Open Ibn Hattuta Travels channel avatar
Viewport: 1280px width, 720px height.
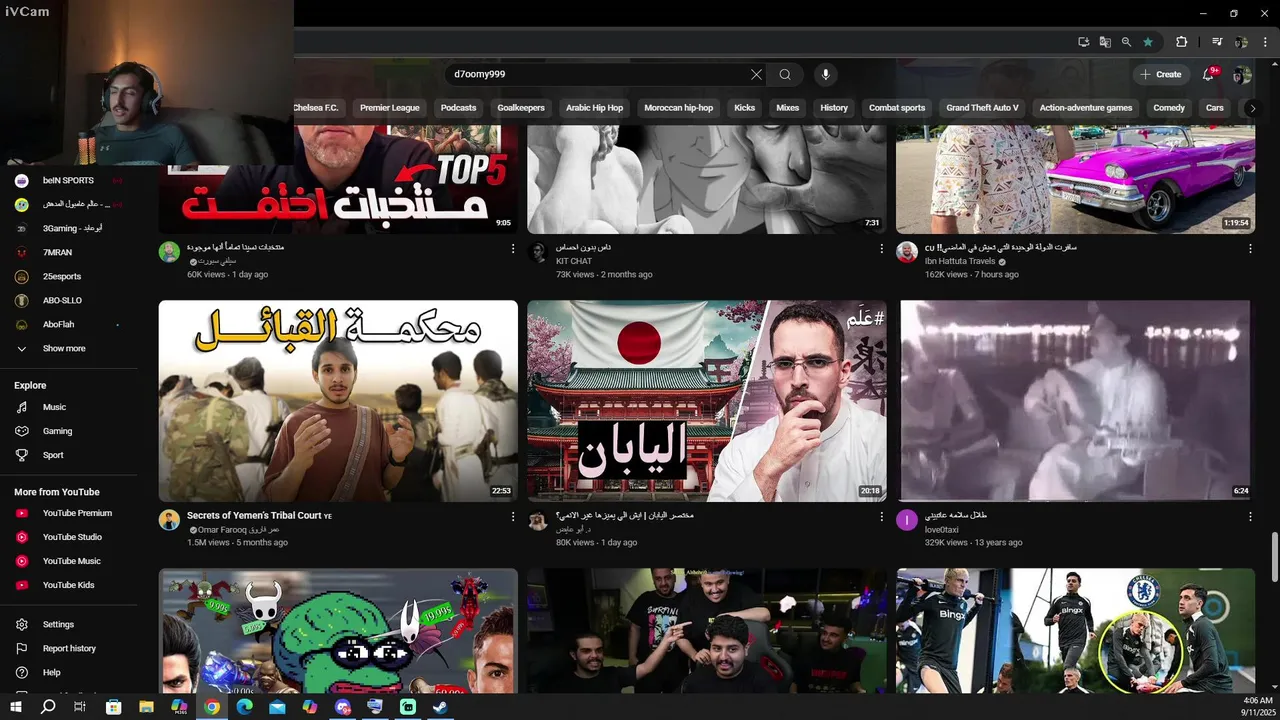pos(907,252)
